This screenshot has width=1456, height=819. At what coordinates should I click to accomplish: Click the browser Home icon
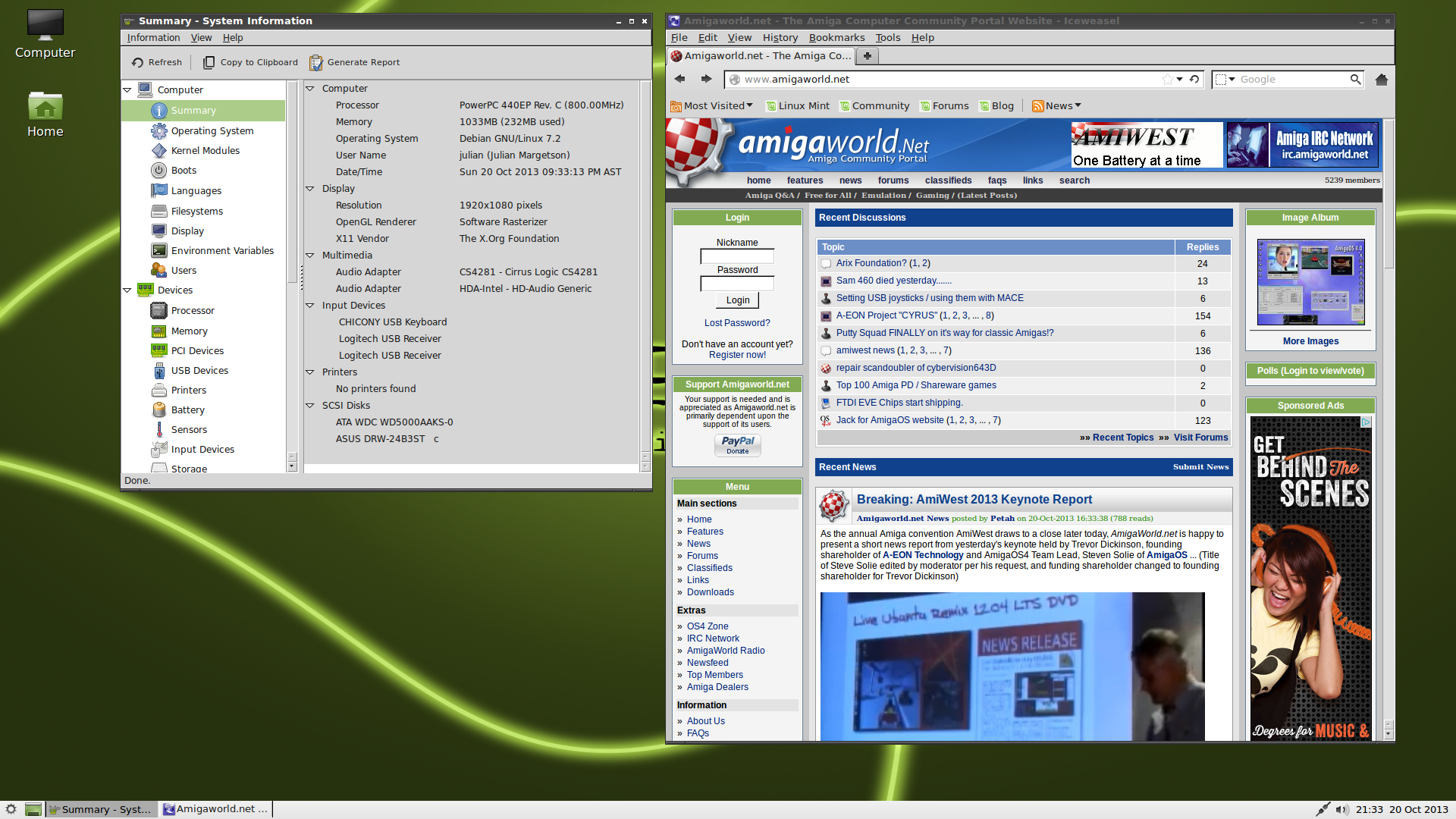click(x=1381, y=79)
